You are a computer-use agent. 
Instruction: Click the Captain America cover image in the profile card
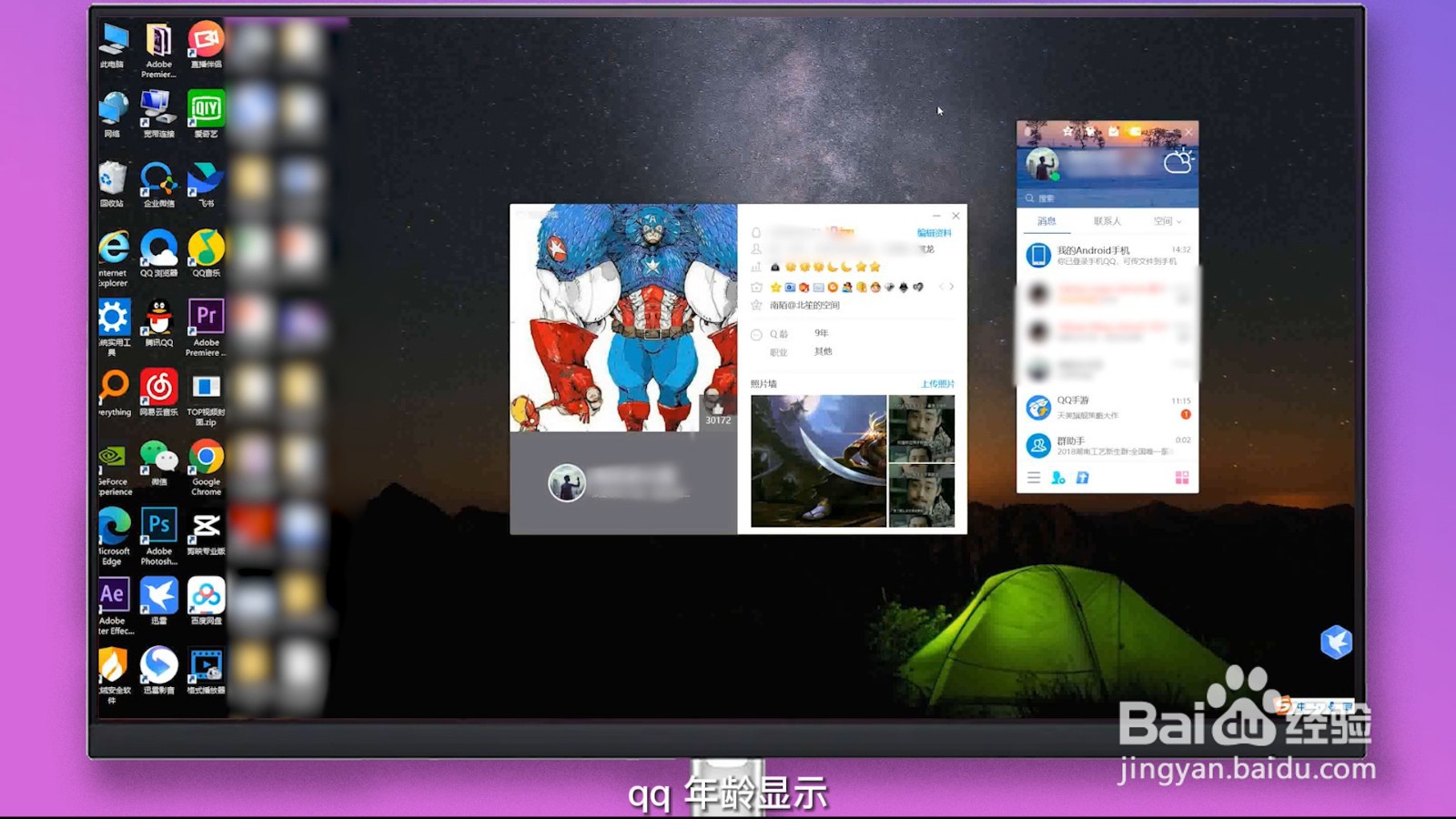click(623, 318)
